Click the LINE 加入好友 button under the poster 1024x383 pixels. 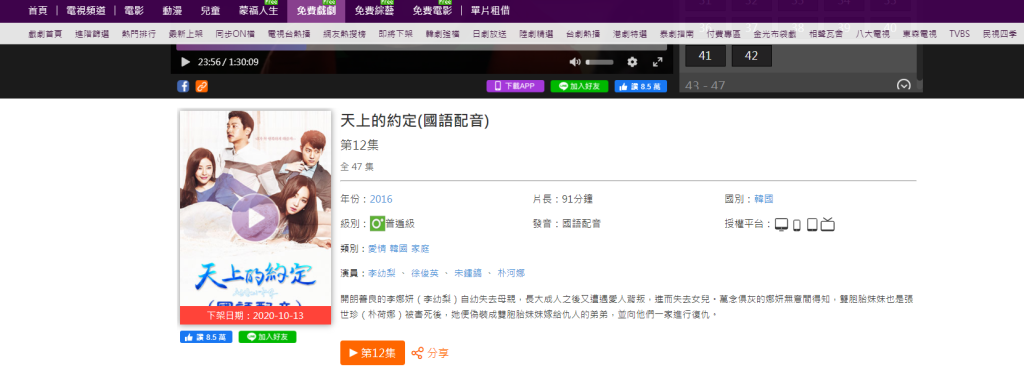click(267, 337)
